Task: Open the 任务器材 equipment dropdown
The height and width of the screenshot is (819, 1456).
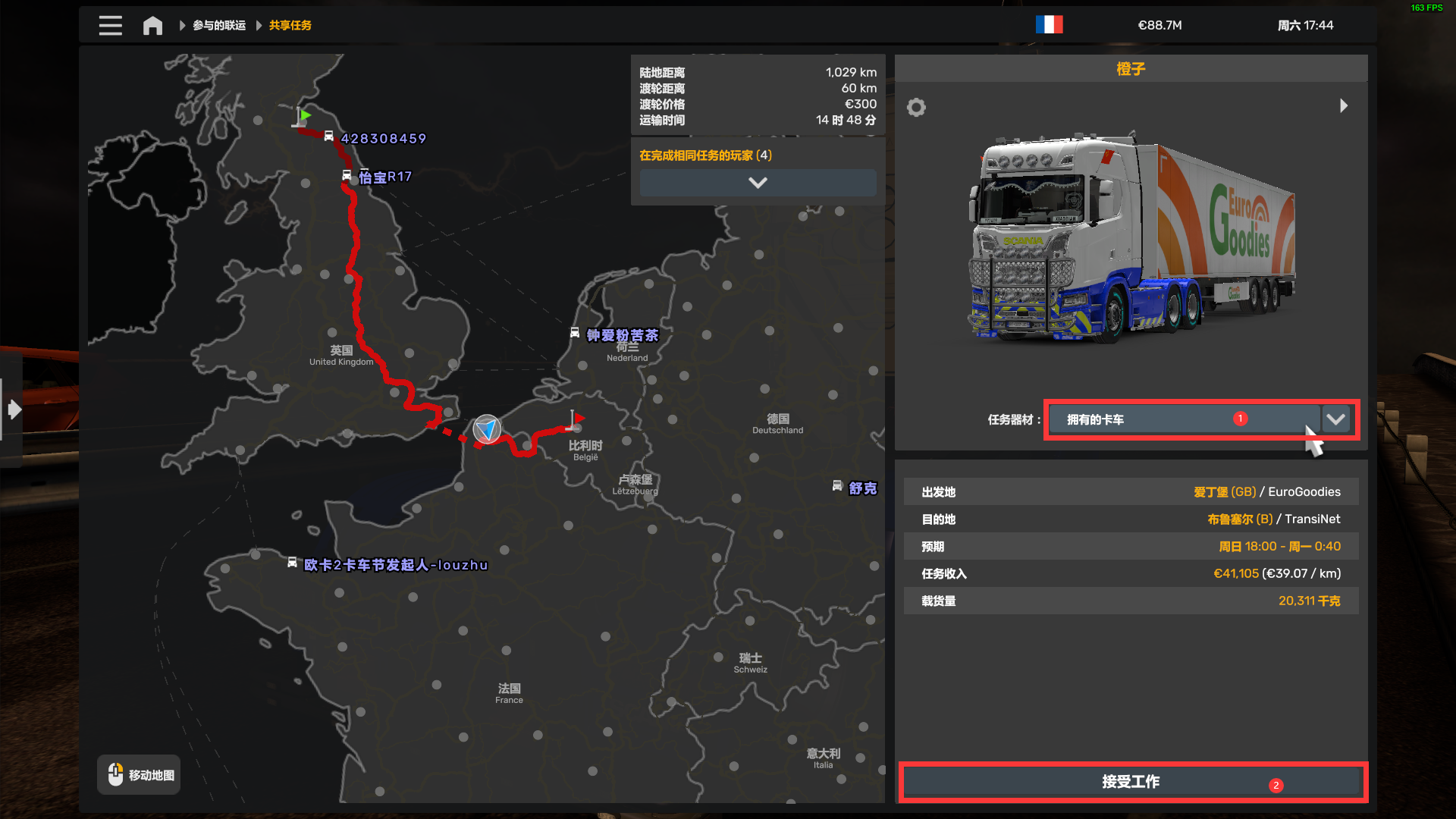Action: (1185, 419)
